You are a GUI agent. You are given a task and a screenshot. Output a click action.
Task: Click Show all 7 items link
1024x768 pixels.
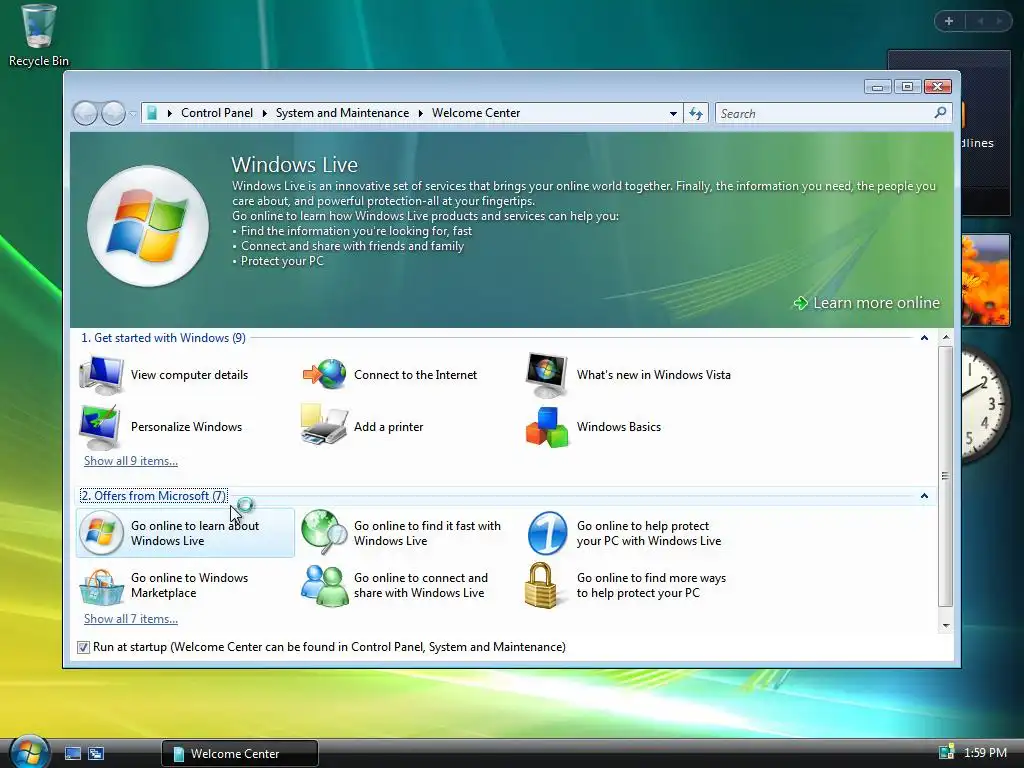click(131, 618)
